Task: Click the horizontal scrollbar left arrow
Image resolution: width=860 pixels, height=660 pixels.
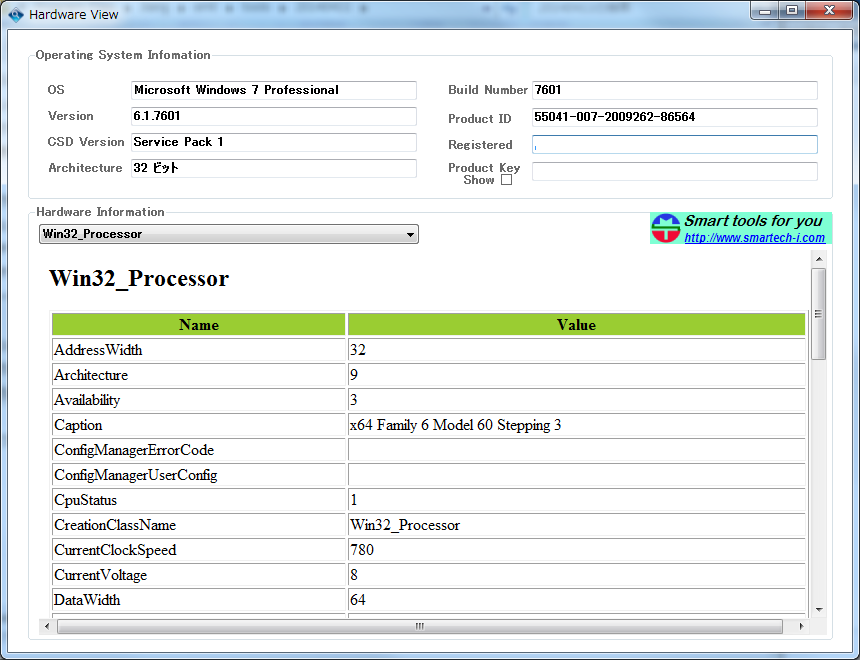Action: point(45,627)
